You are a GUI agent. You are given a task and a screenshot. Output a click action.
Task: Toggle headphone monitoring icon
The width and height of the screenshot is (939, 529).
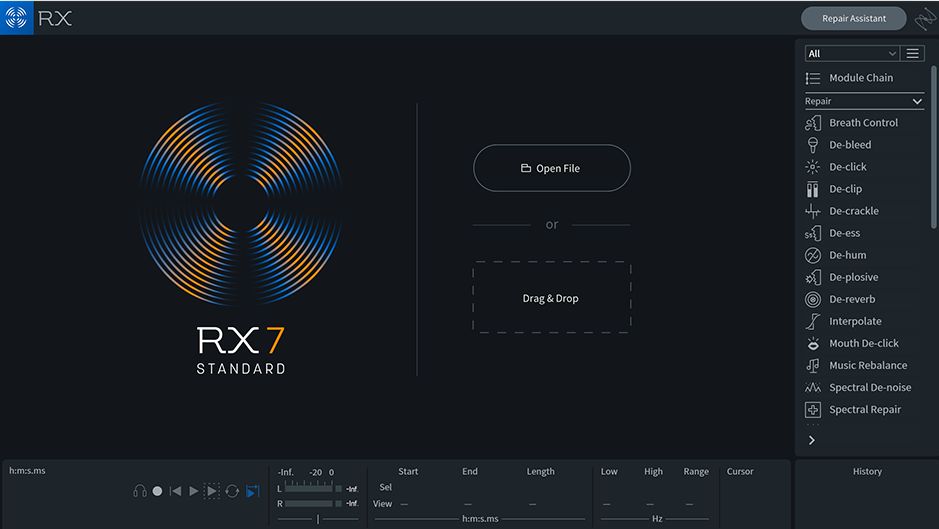click(140, 491)
